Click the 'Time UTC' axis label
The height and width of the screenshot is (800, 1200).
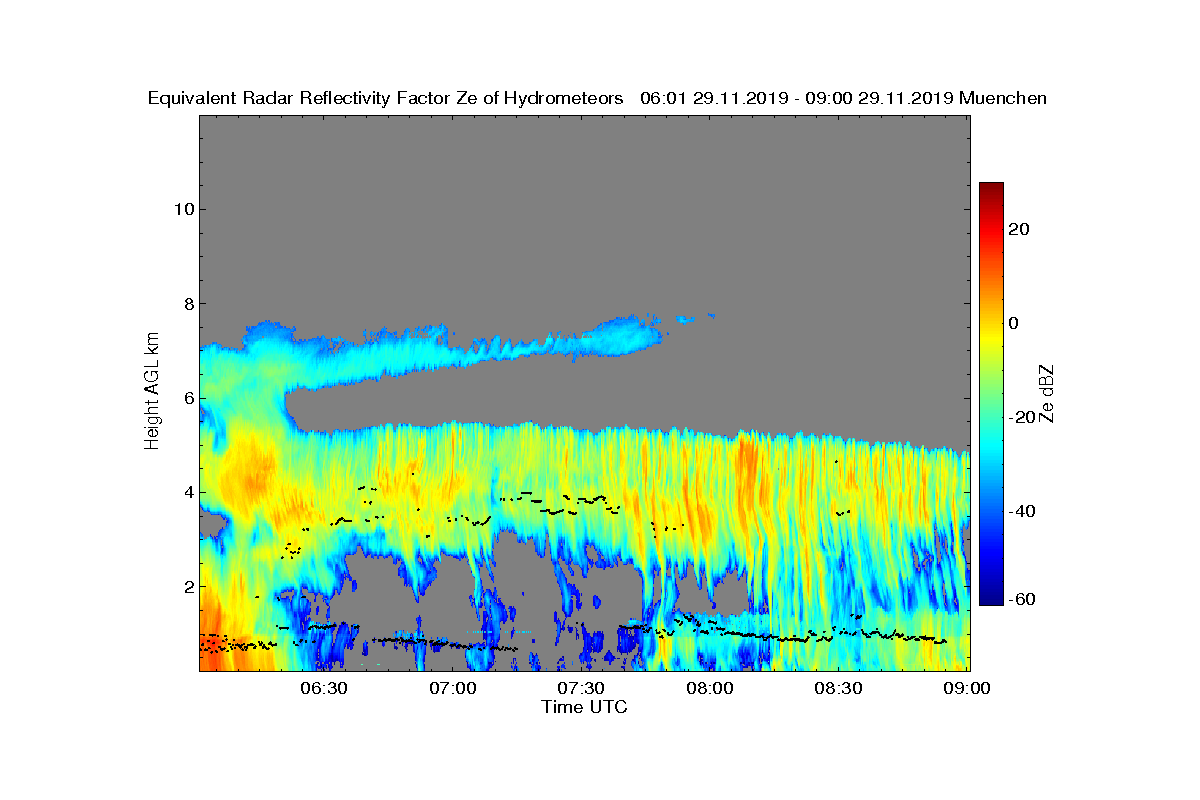coord(585,707)
